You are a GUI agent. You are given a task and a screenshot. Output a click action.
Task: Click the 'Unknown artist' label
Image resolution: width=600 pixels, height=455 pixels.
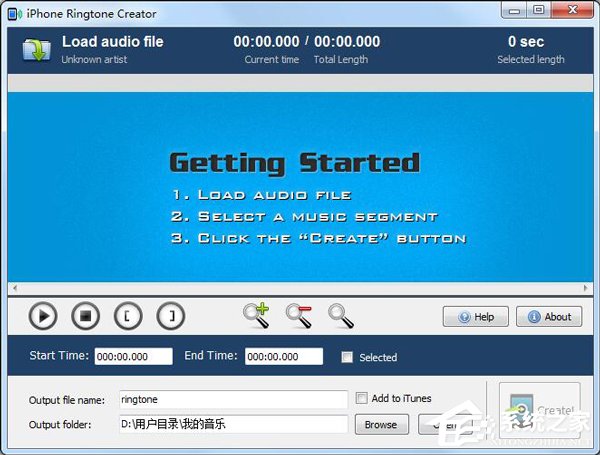click(94, 60)
